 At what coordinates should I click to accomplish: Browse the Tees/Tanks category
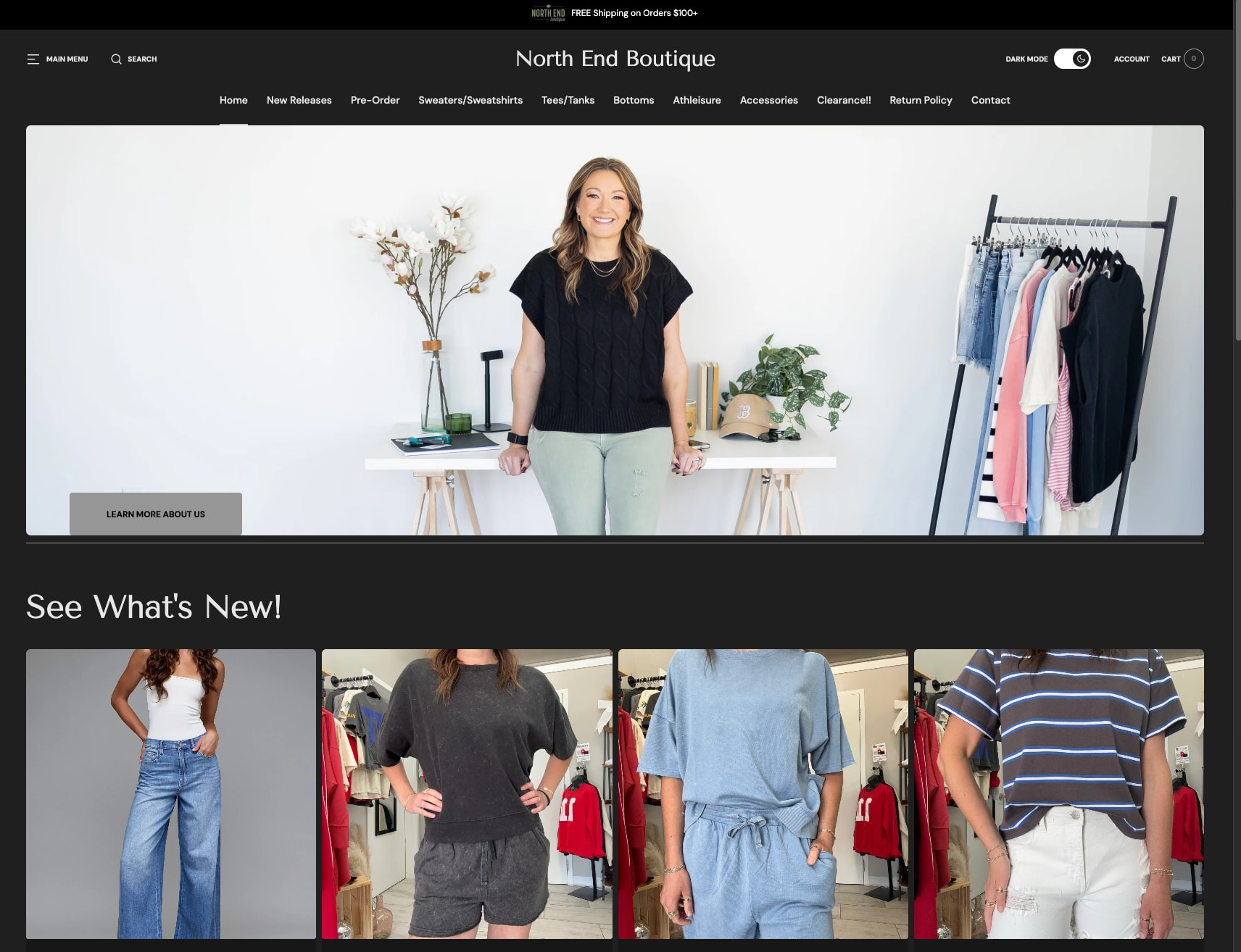click(568, 100)
